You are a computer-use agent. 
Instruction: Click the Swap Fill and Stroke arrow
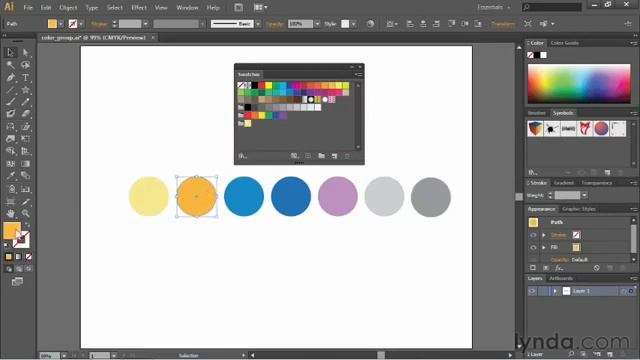(x=27, y=225)
